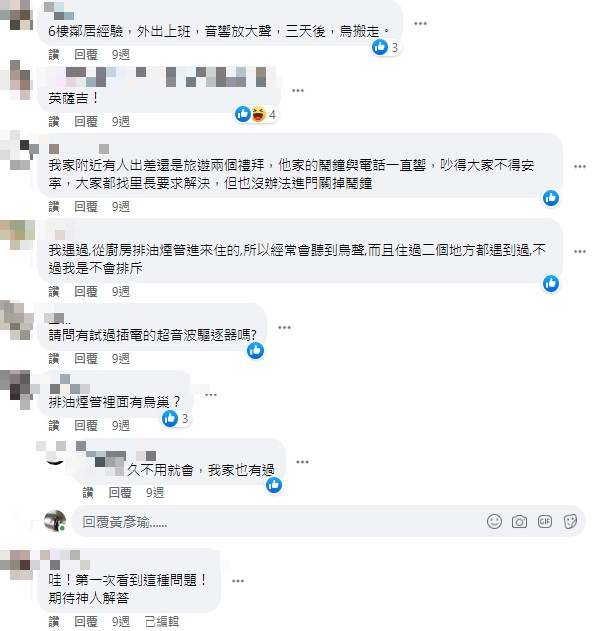594x631 pixels.
Task: View like reaction on 超音波驅逐器 comment
Action: coord(256,351)
